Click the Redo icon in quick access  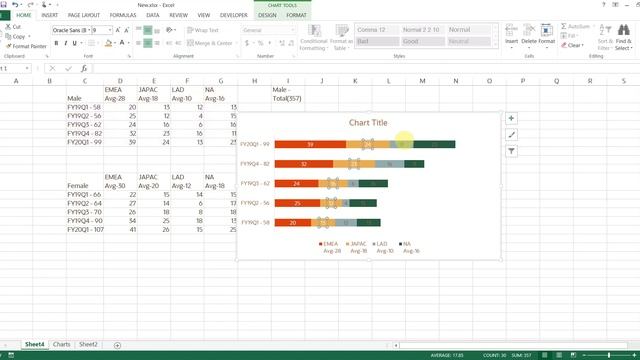coord(30,5)
